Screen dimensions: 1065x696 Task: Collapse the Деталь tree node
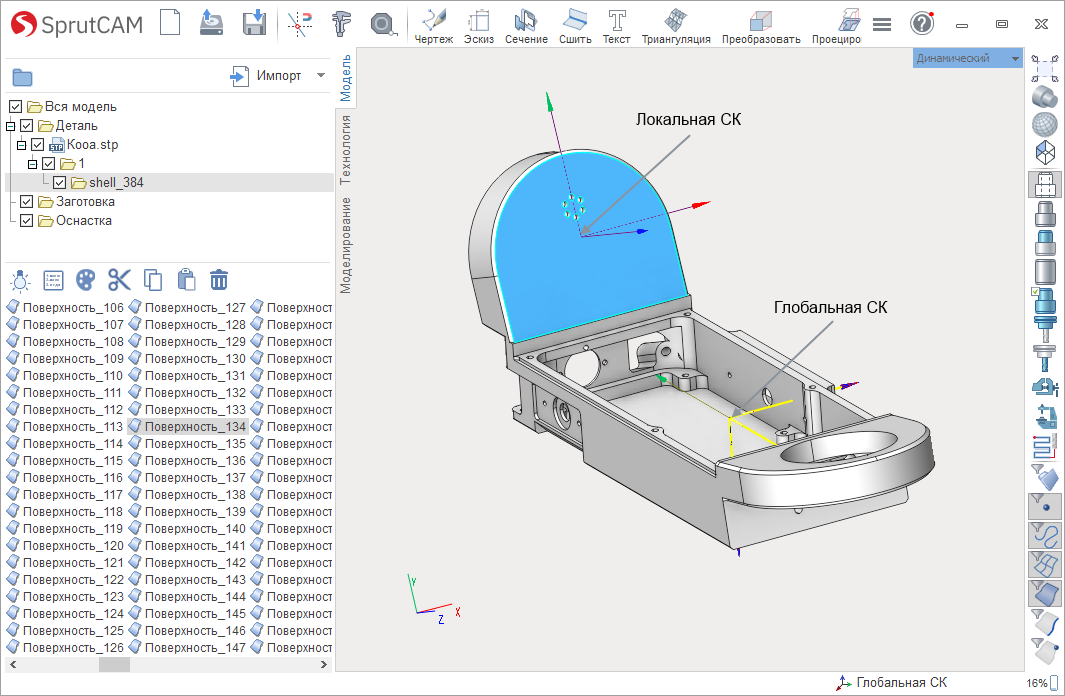coord(10,126)
